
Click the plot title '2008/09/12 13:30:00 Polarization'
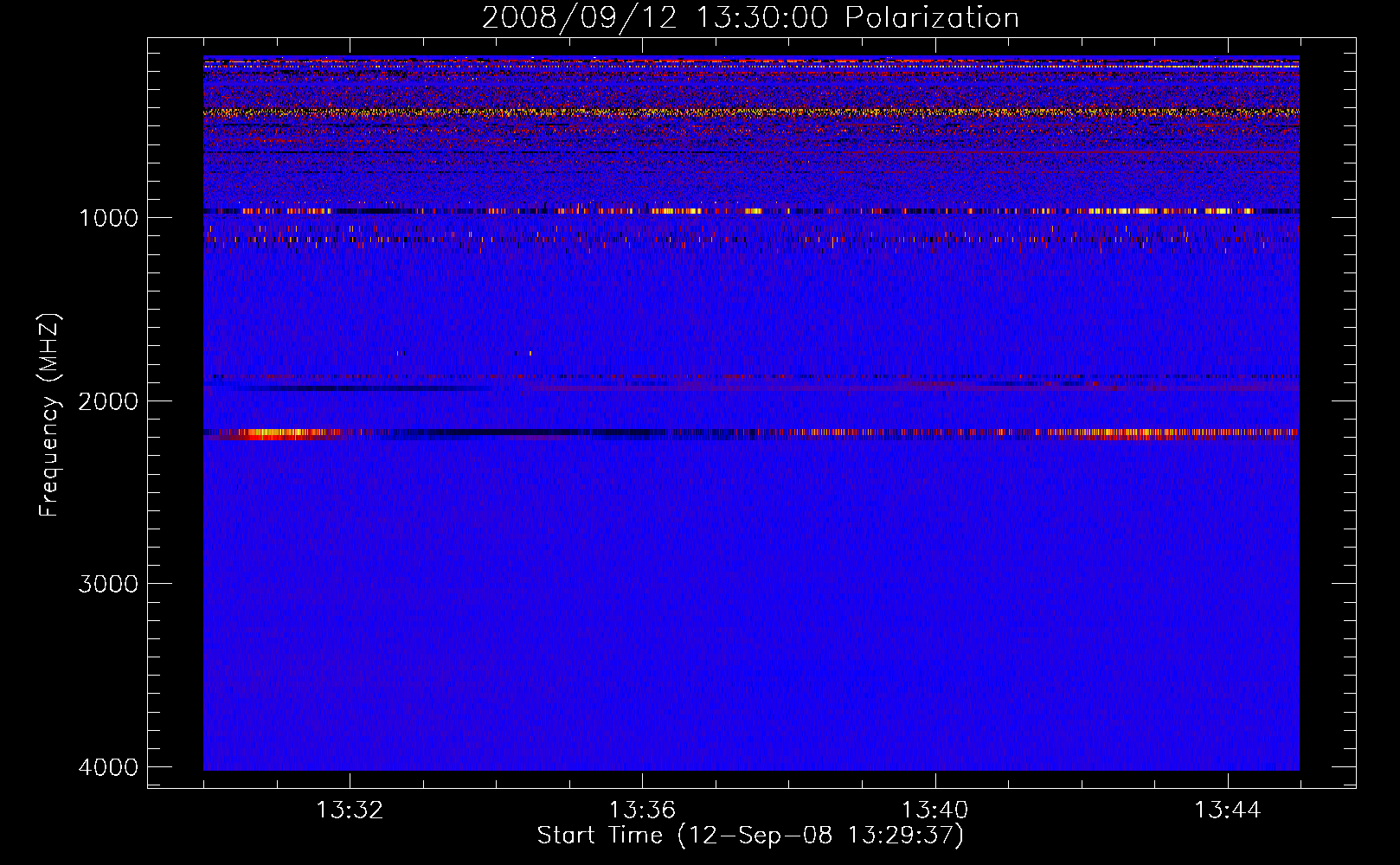click(750, 18)
